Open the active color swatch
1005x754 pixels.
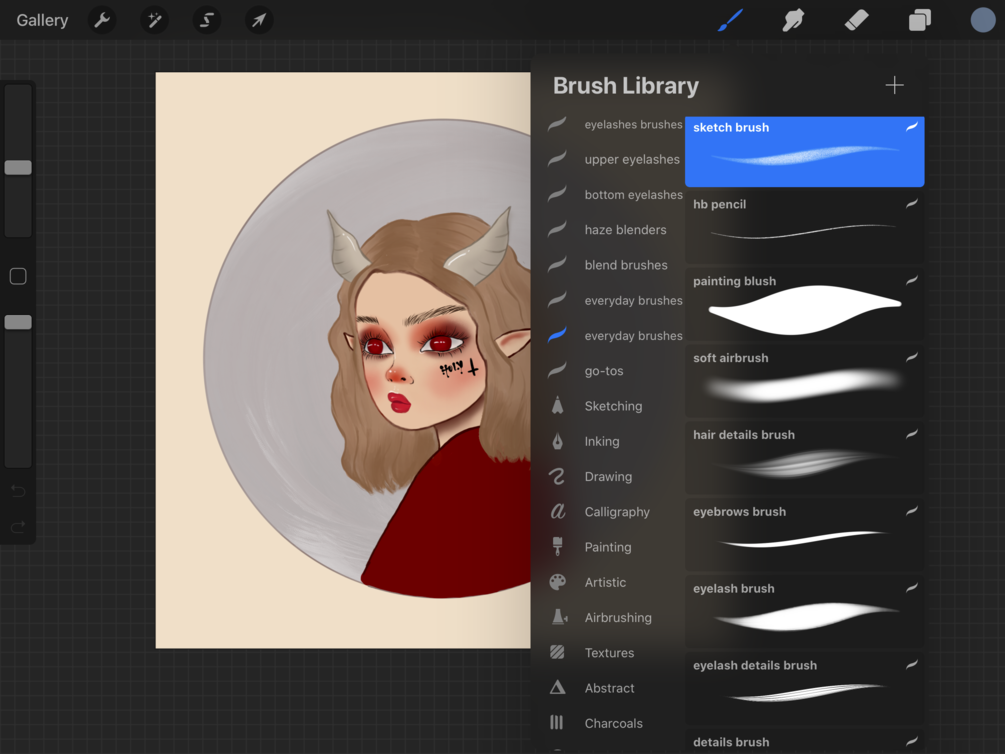click(982, 19)
